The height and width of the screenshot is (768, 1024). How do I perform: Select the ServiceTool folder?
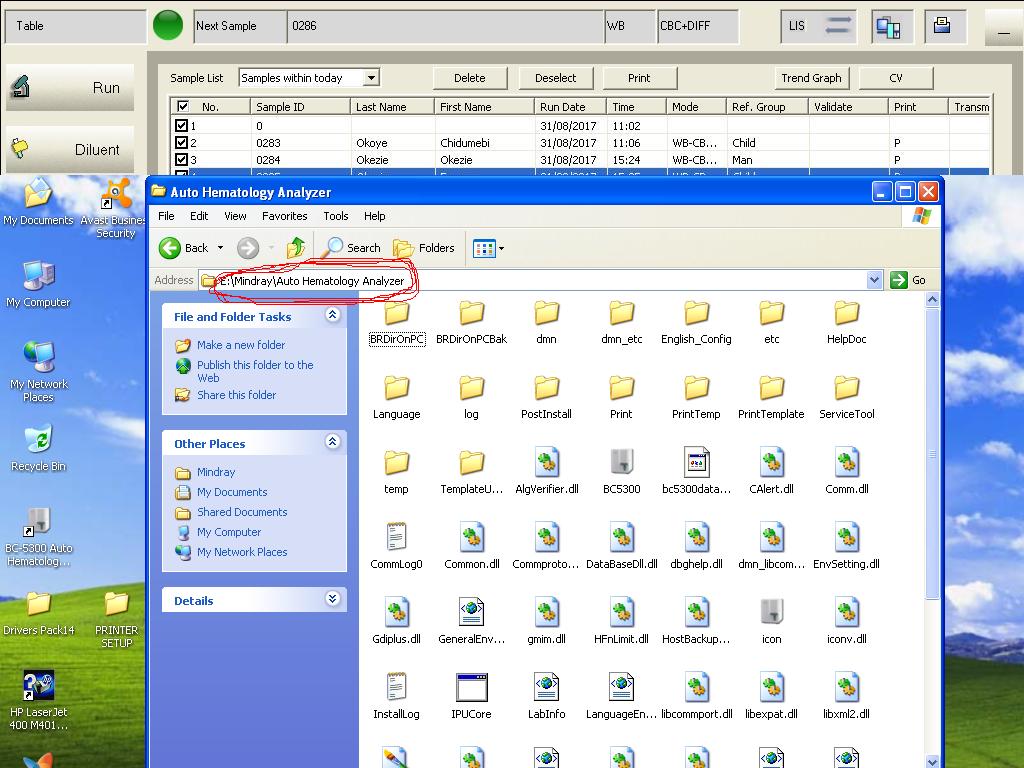tap(846, 398)
